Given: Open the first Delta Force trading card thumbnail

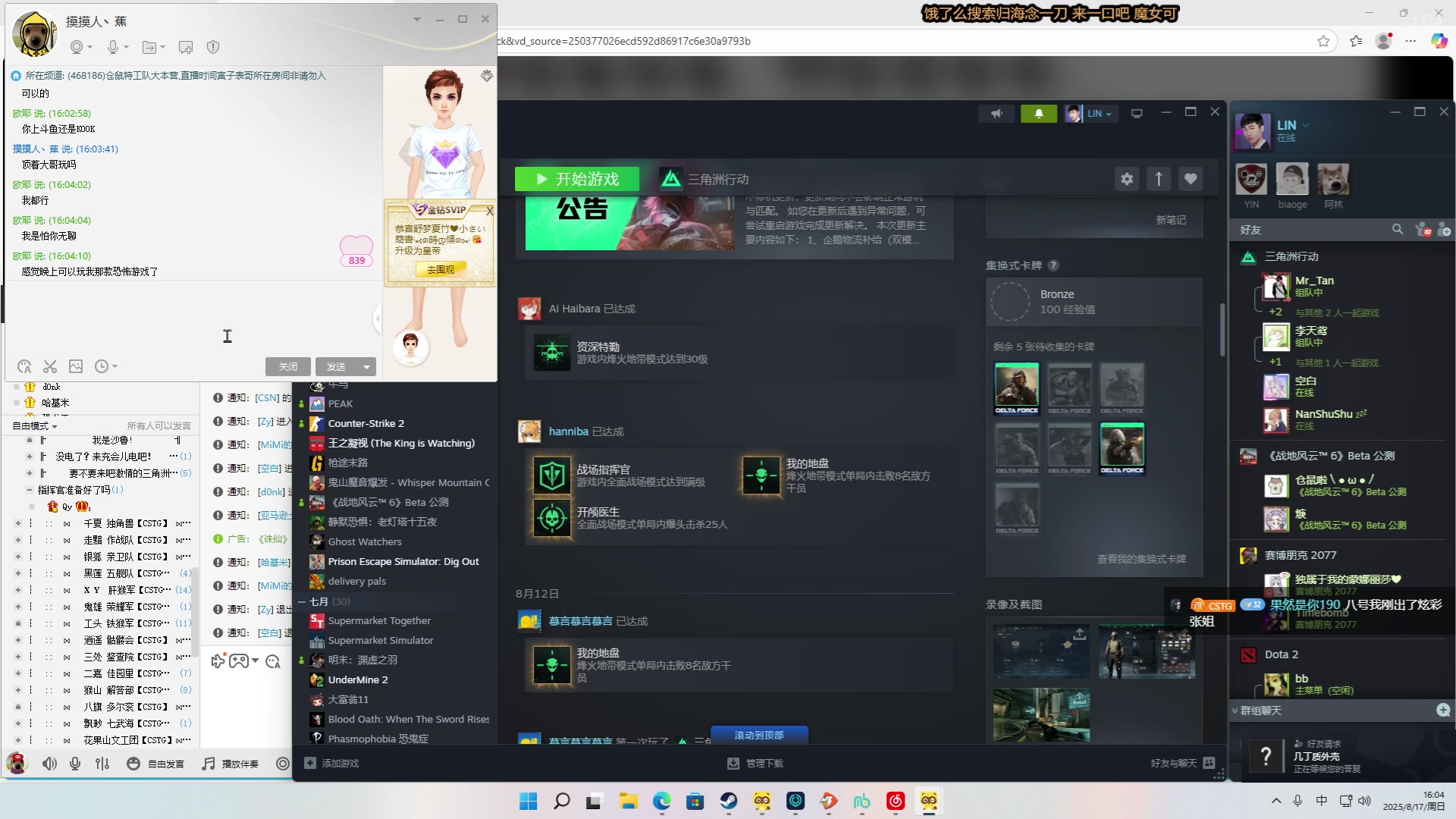Looking at the screenshot, I should pyautogui.click(x=1017, y=388).
